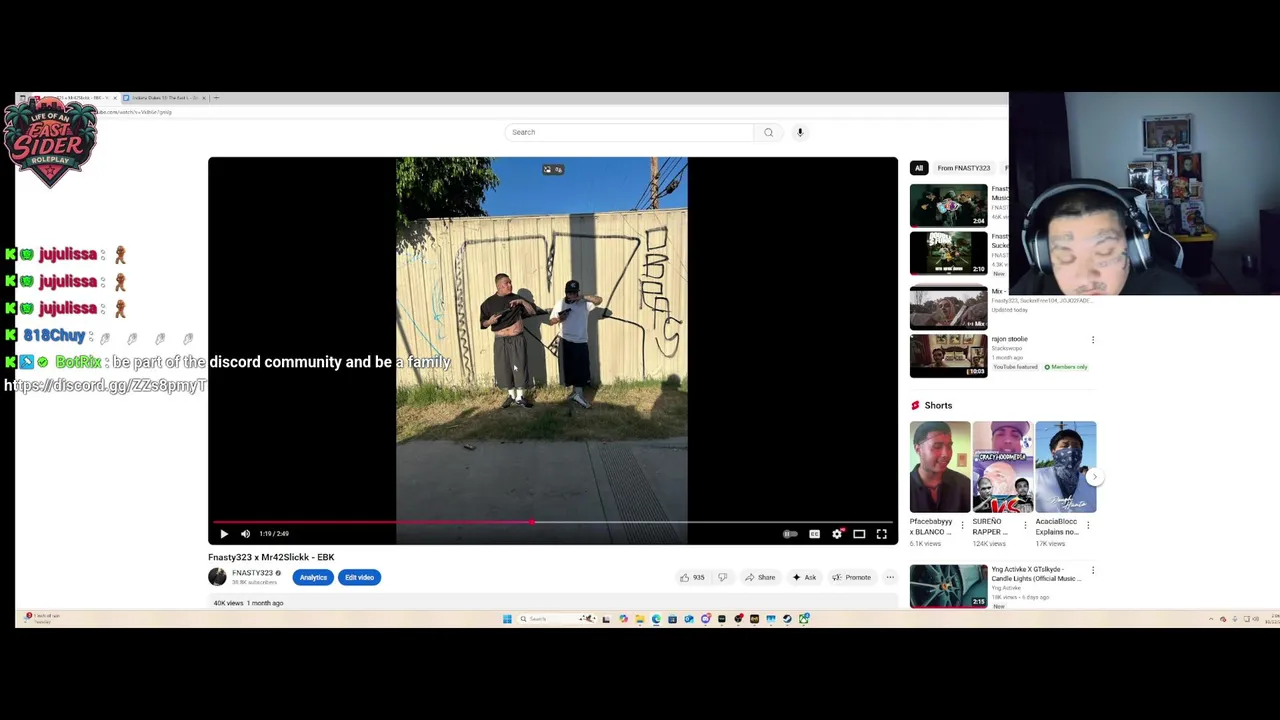Open File Explorer folder icon in taskbar
Viewport: 1280px width, 720px height.
click(639, 619)
